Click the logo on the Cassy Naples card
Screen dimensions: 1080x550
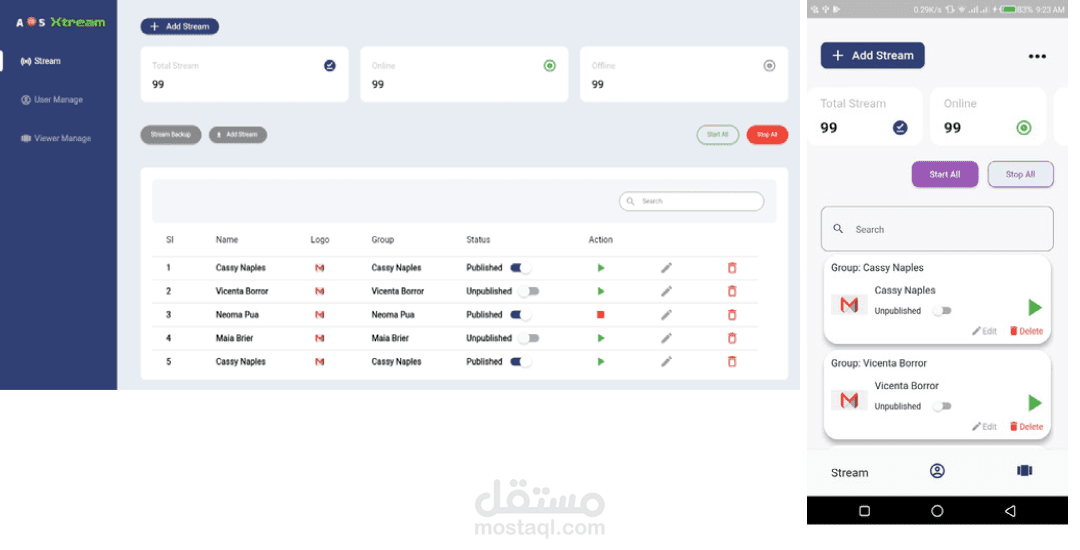click(849, 304)
